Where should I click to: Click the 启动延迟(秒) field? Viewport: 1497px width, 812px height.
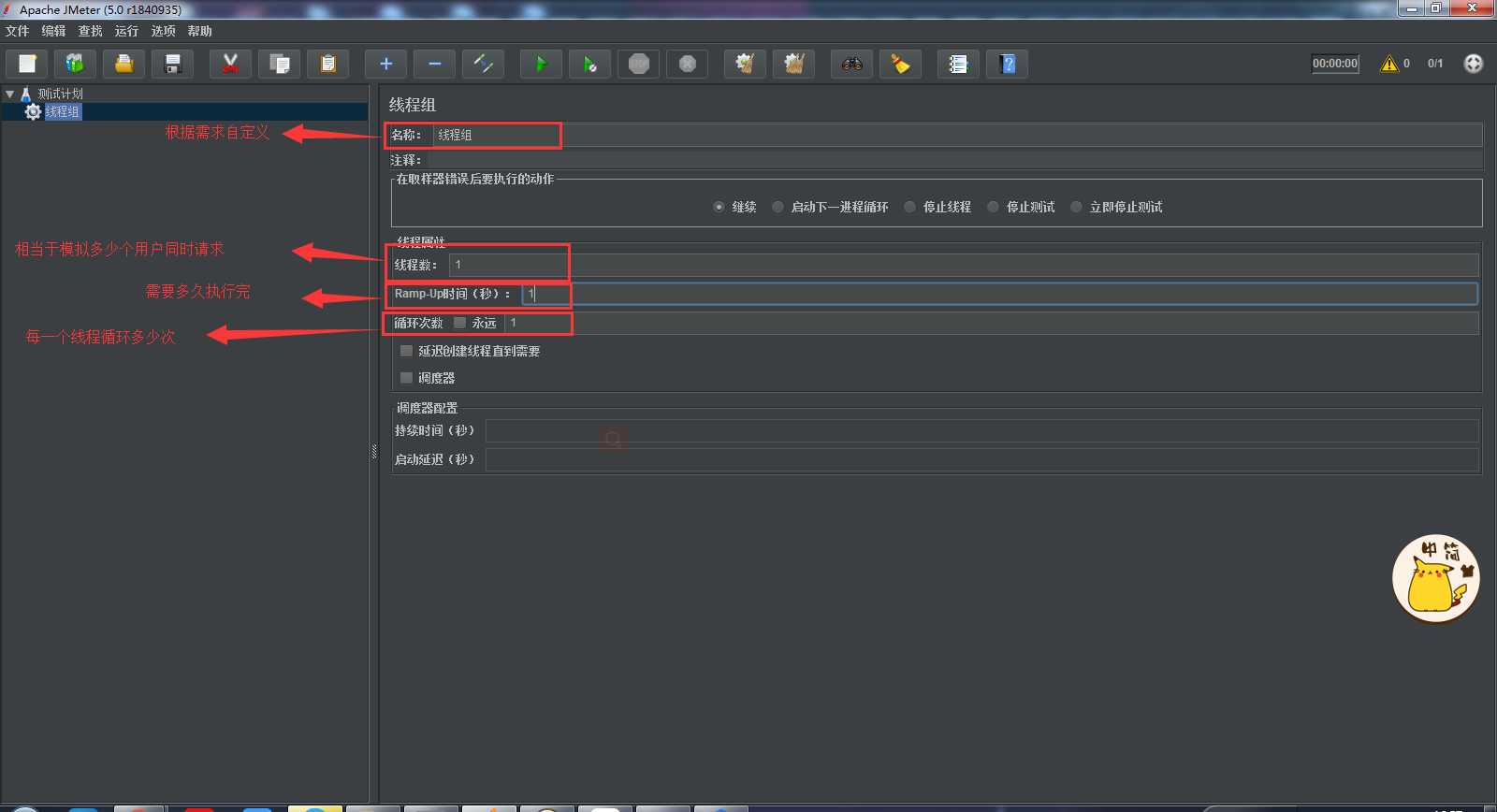pyautogui.click(x=981, y=459)
